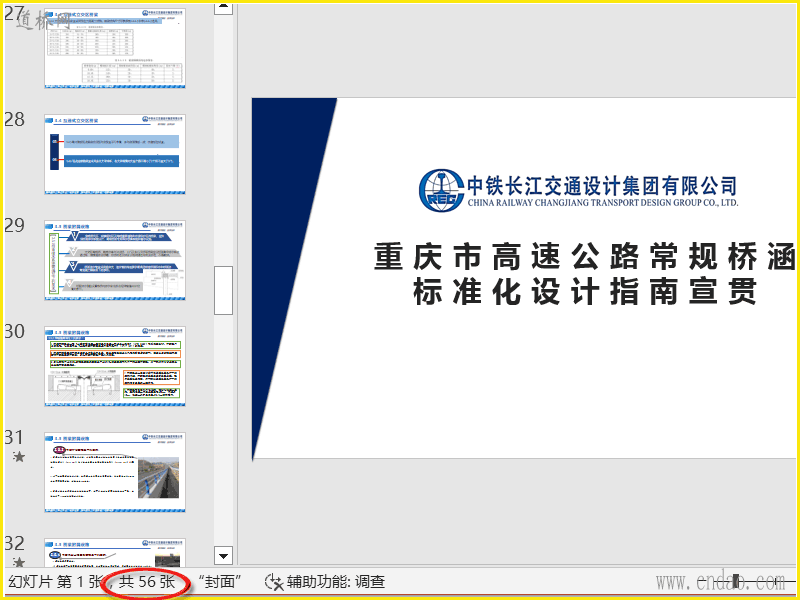Click the slide count '幻灯片 第 1 张, 共 56 张'

[x=92, y=582]
